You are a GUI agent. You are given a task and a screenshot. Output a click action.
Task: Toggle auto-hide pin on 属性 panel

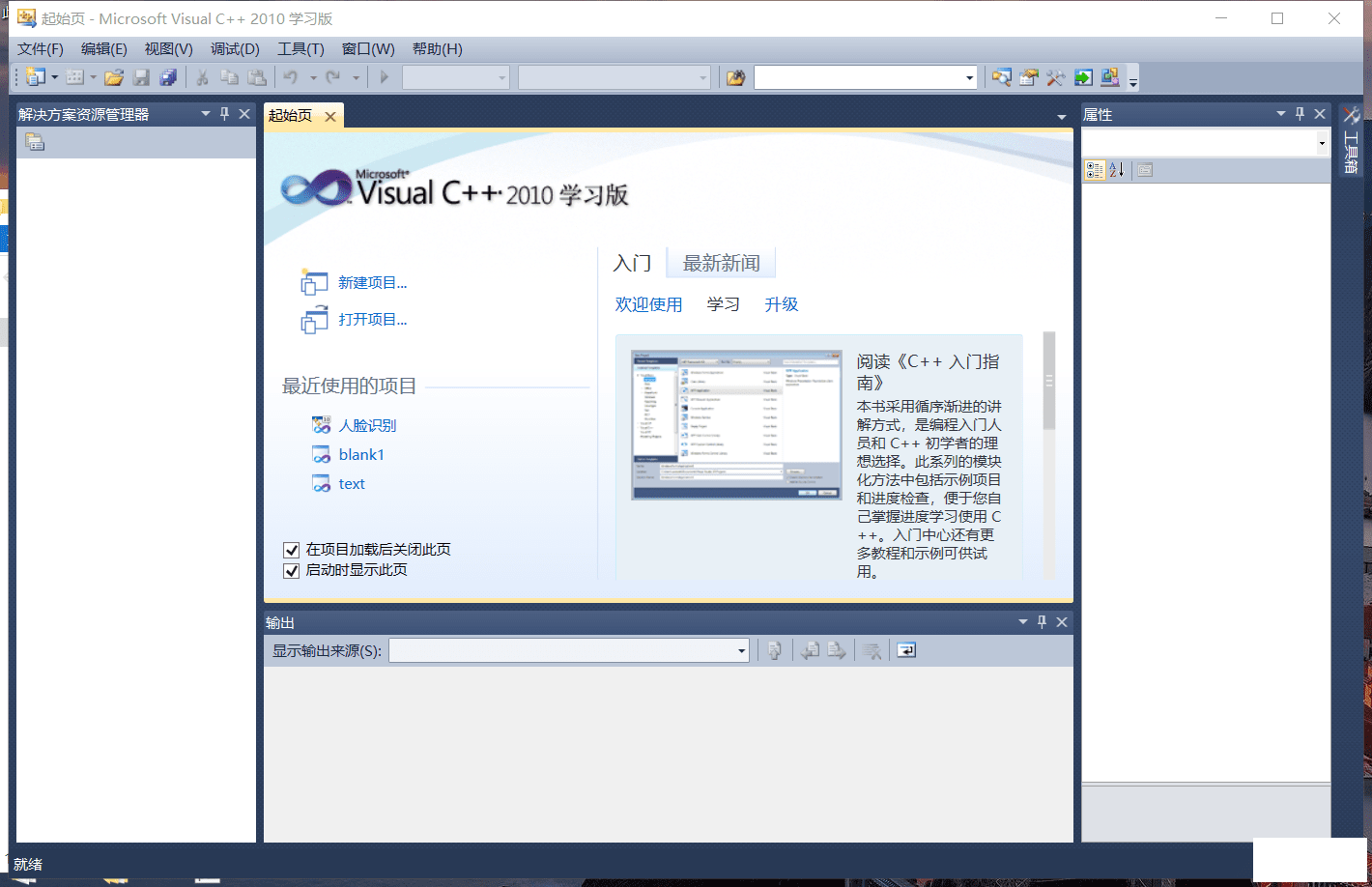click(1301, 114)
